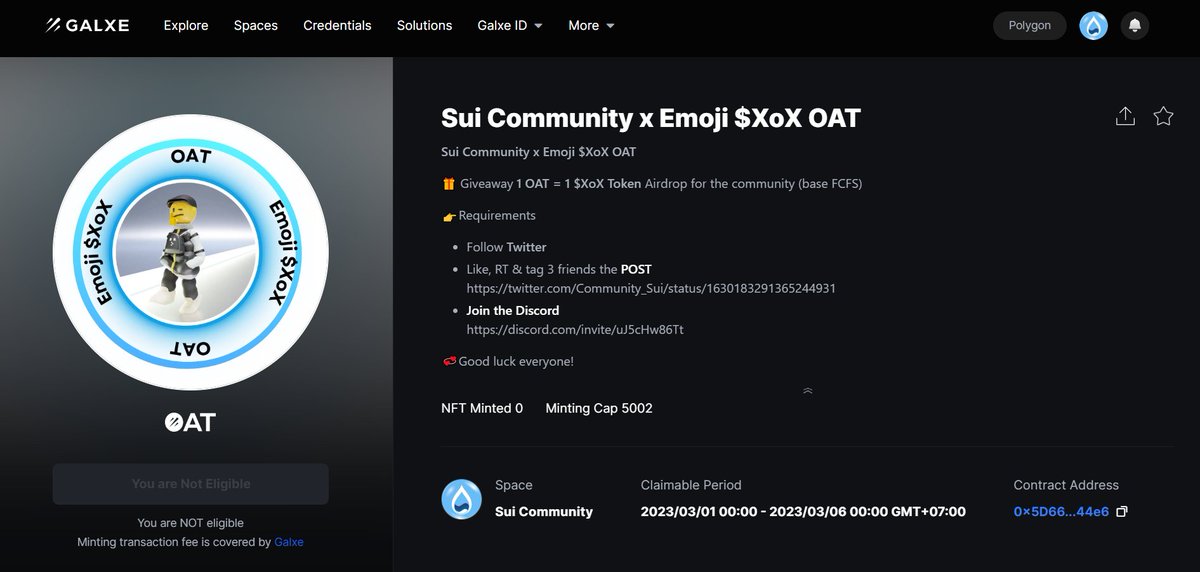Viewport: 1200px width, 572px height.
Task: Expand the More dropdown menu
Action: tap(591, 25)
